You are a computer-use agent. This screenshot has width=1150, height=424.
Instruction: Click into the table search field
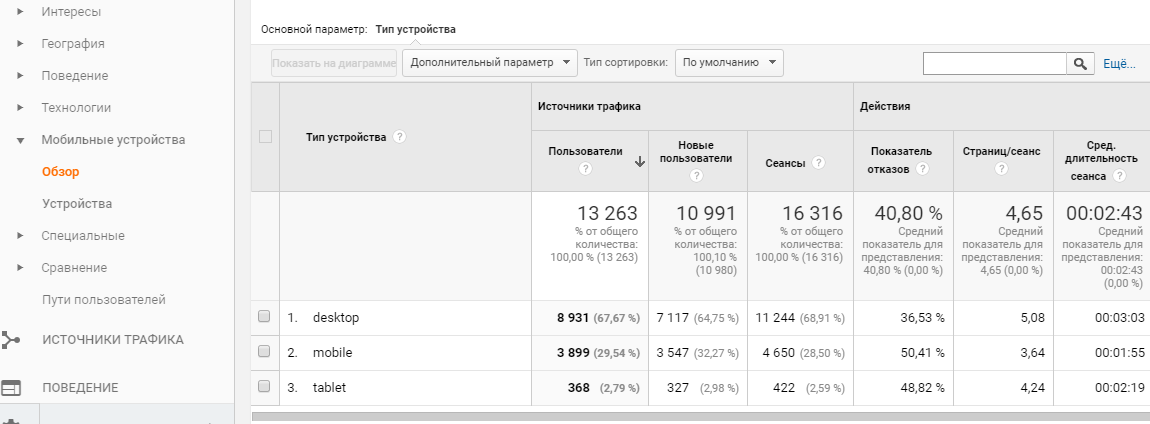tap(994, 64)
